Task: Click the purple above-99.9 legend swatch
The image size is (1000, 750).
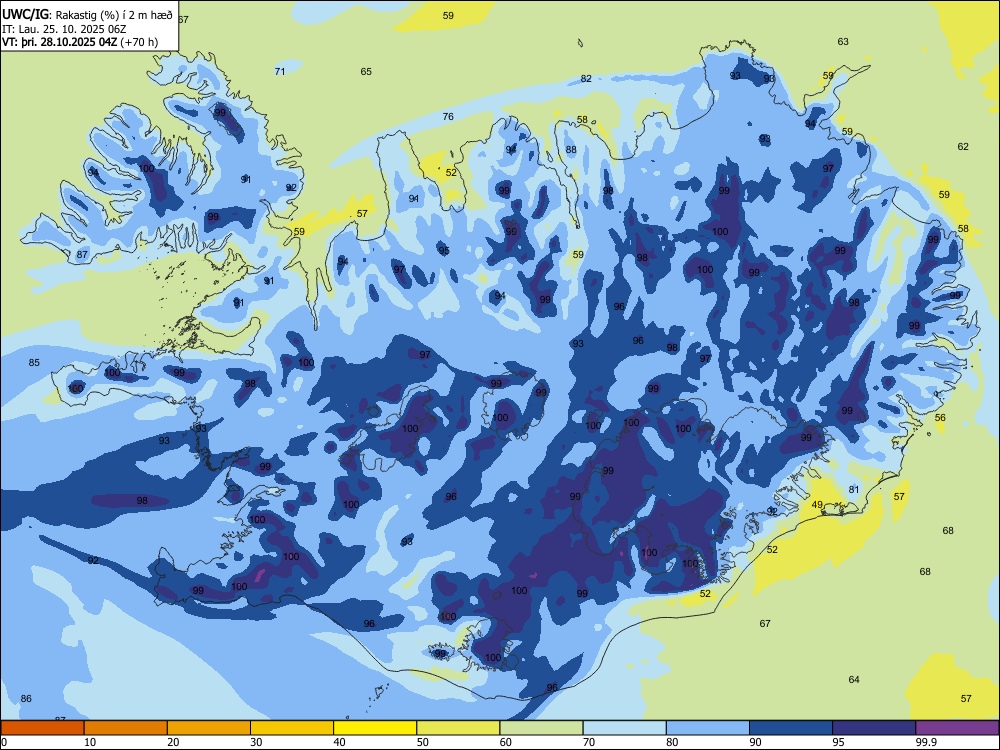Action: [957, 728]
